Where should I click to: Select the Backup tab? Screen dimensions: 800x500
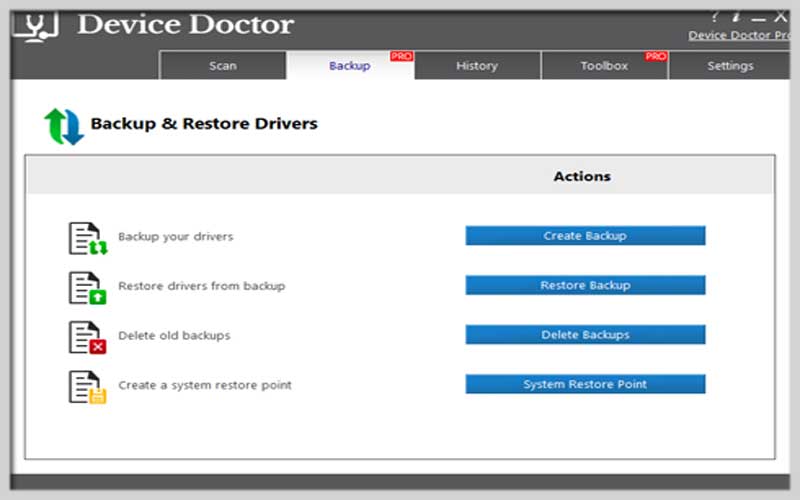tap(350, 65)
